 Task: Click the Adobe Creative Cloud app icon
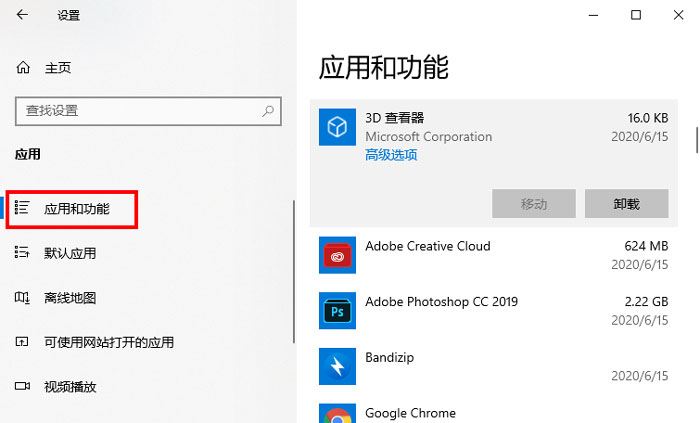click(x=337, y=255)
